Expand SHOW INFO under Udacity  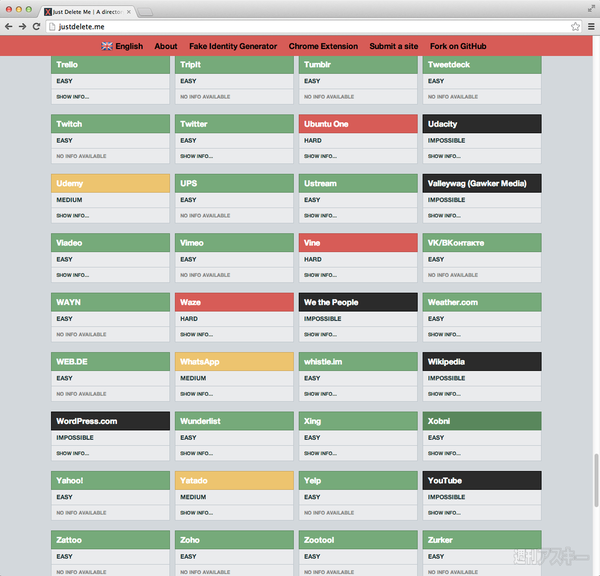[444, 156]
